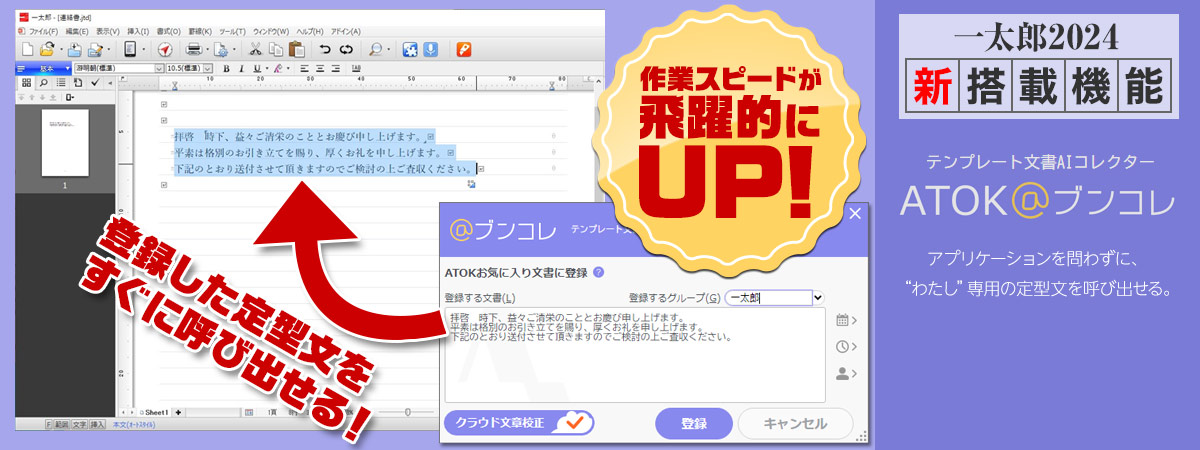Image resolution: width=1200 pixels, height=450 pixels.
Task: Click the orange pen icon in toolbar
Action: point(464,48)
